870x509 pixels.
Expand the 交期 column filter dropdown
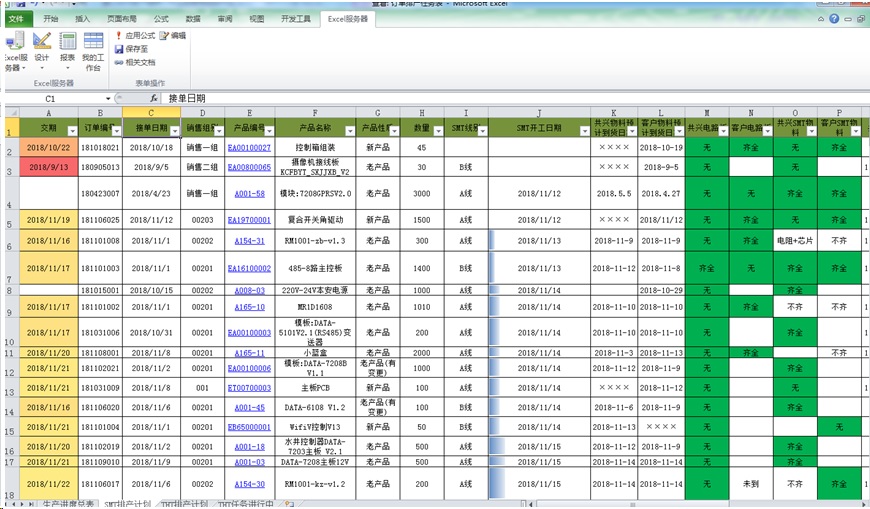coord(71,131)
